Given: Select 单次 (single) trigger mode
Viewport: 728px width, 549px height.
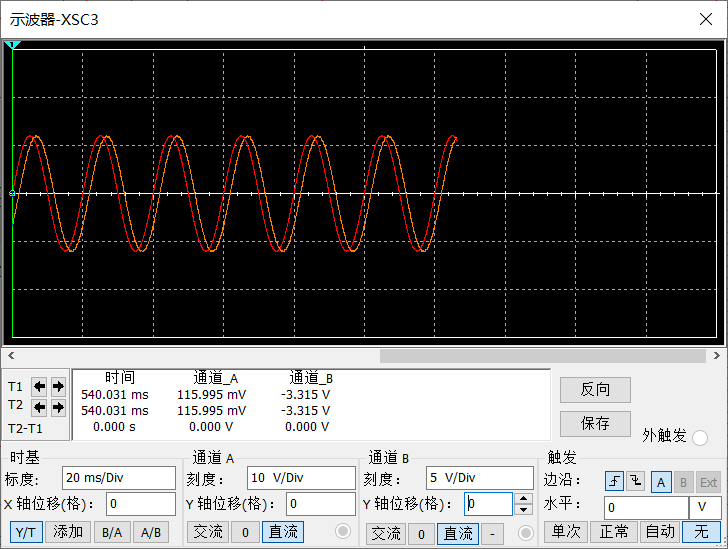Looking at the screenshot, I should 566,532.
